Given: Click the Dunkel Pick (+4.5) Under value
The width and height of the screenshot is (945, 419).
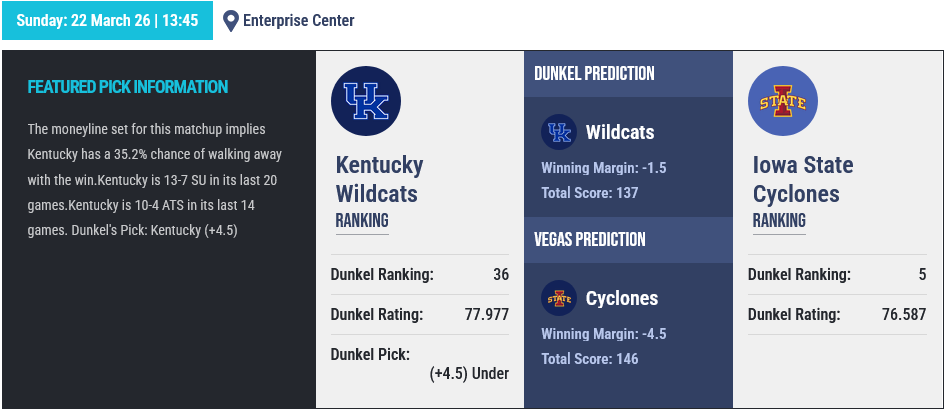Looking at the screenshot, I should click(469, 373).
